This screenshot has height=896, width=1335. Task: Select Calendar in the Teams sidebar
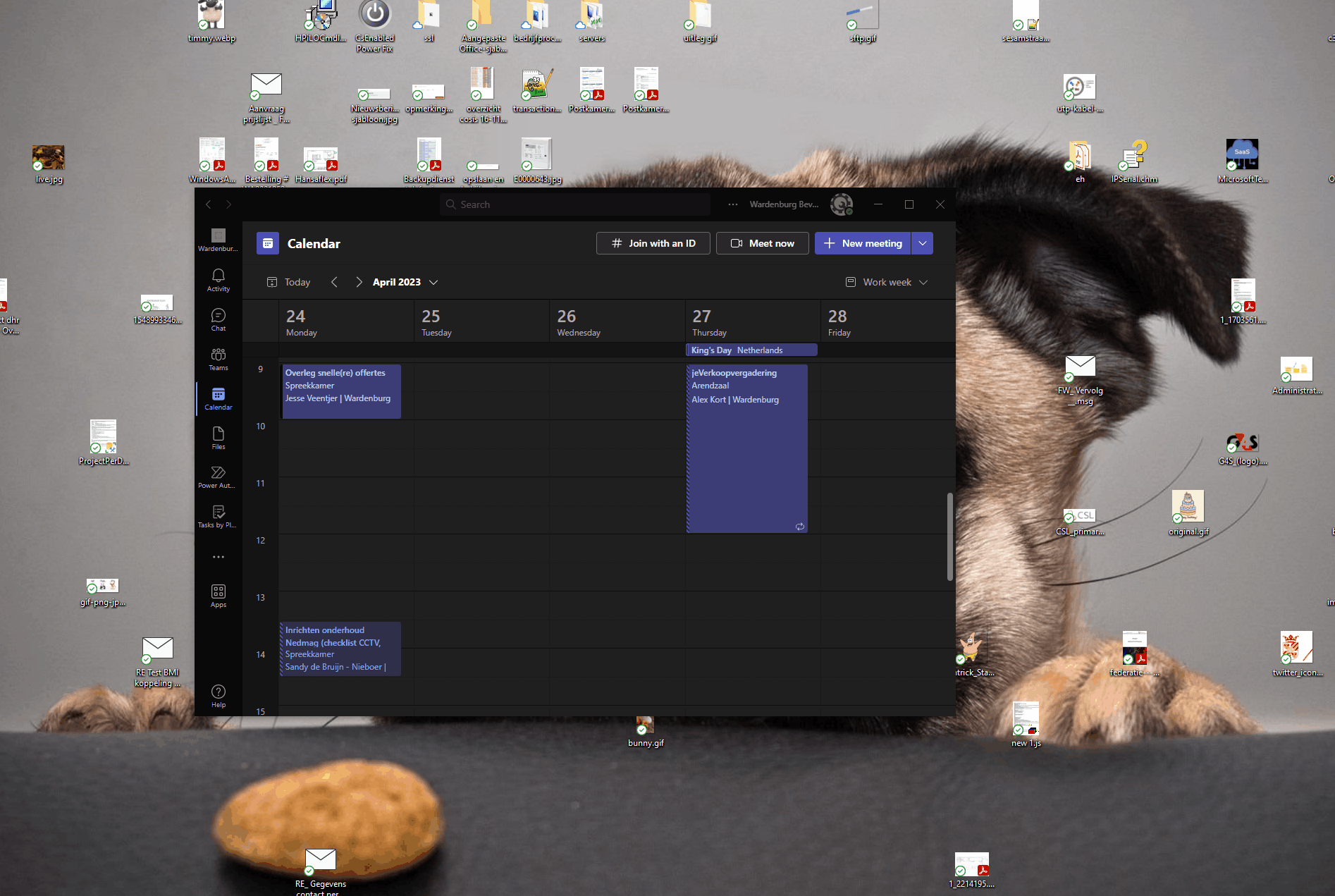click(x=219, y=398)
